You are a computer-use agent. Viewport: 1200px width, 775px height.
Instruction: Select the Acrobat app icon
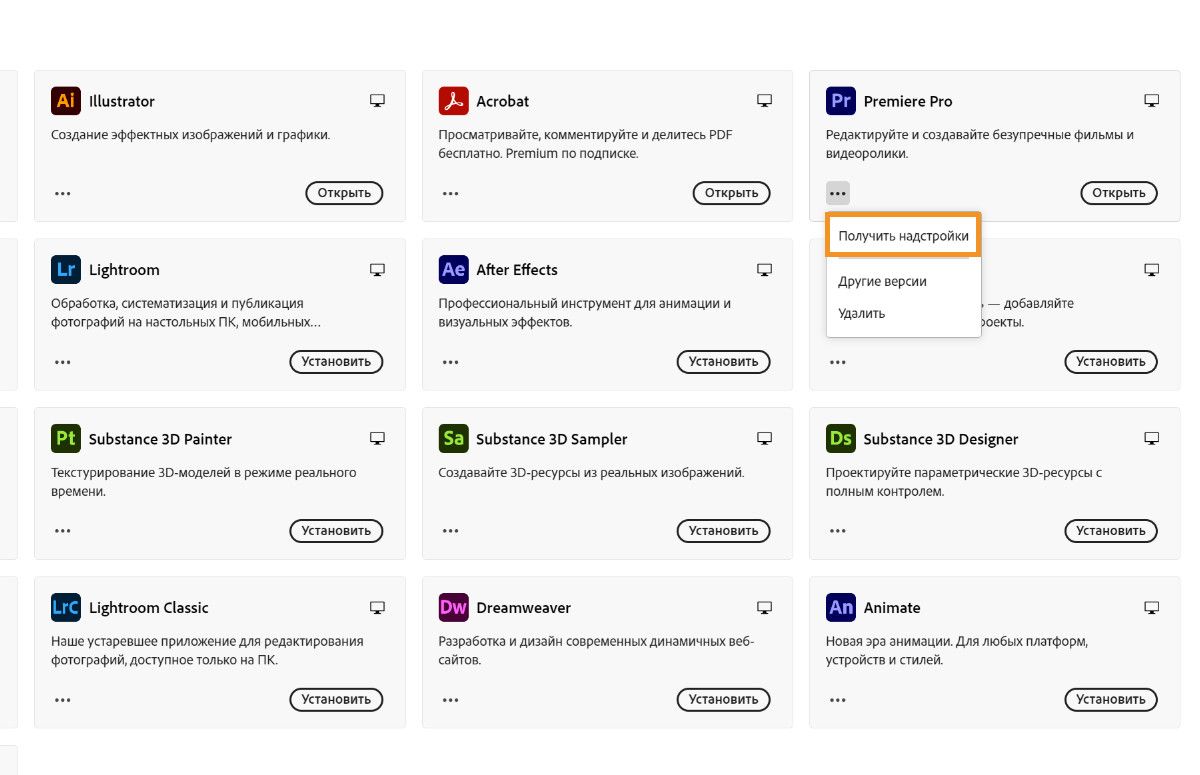click(452, 101)
